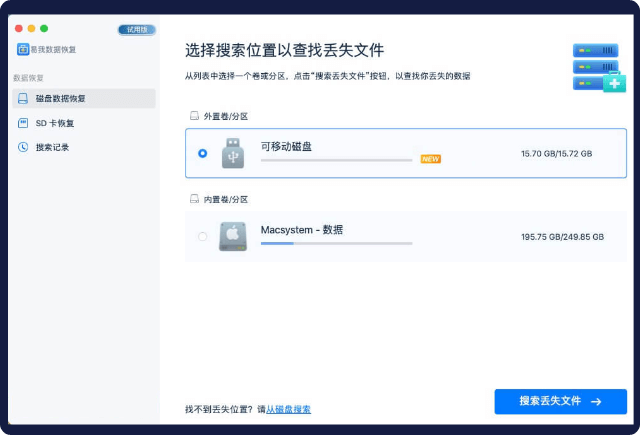Click the SD 卡恢复 card icon

pyautogui.click(x=23, y=123)
